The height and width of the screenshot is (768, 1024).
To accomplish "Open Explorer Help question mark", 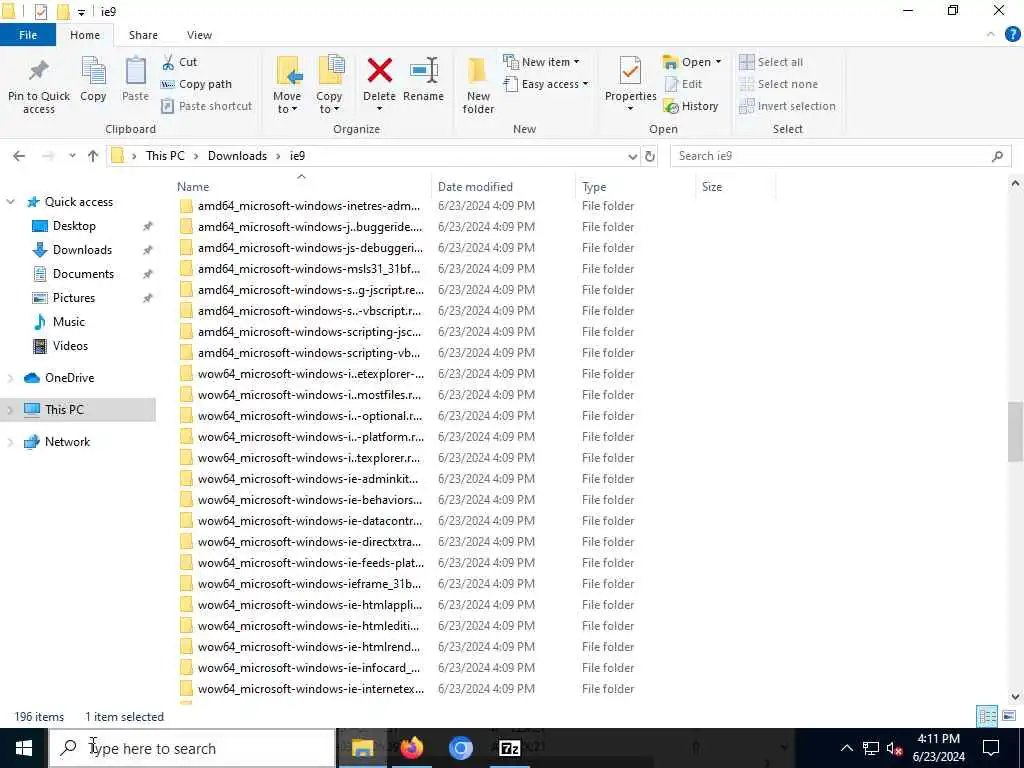I will click(x=1012, y=35).
